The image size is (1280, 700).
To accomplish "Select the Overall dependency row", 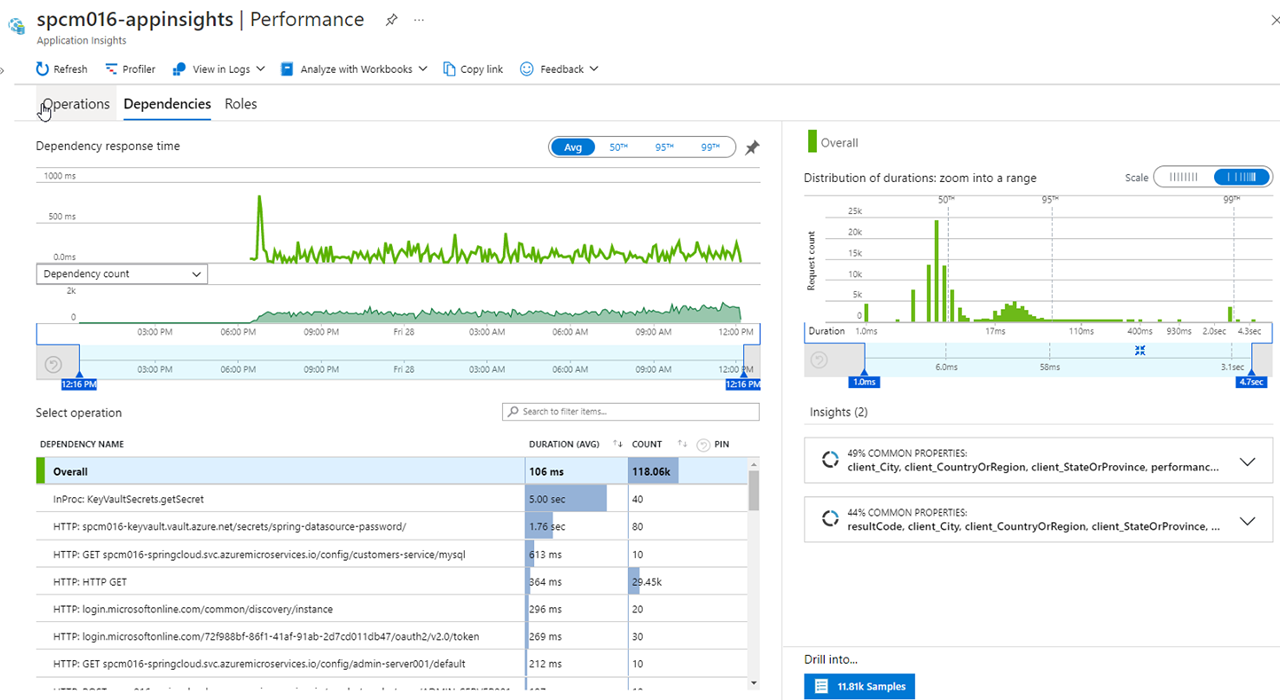I will 391,471.
